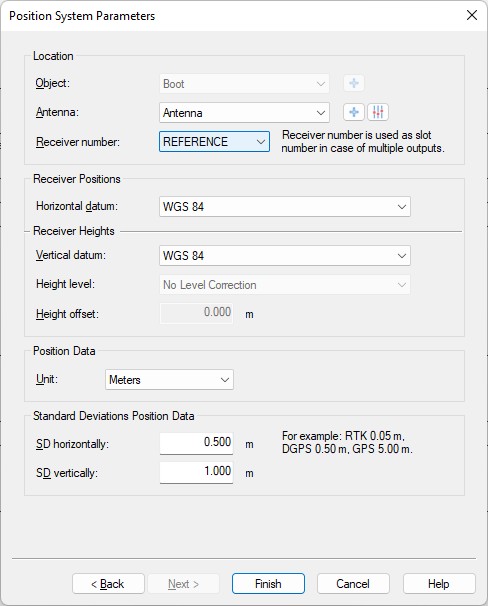Click the greyed-out Next button

(x=184, y=584)
